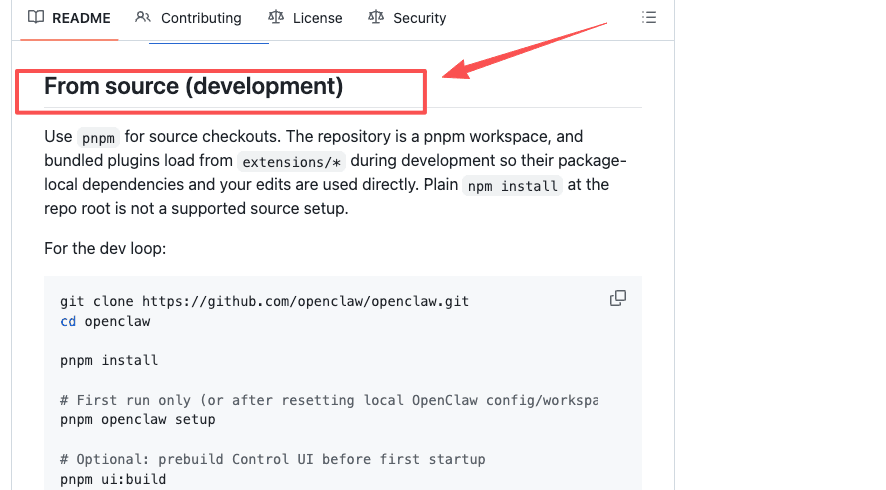
Task: Switch to the License tab
Action: tap(305, 18)
